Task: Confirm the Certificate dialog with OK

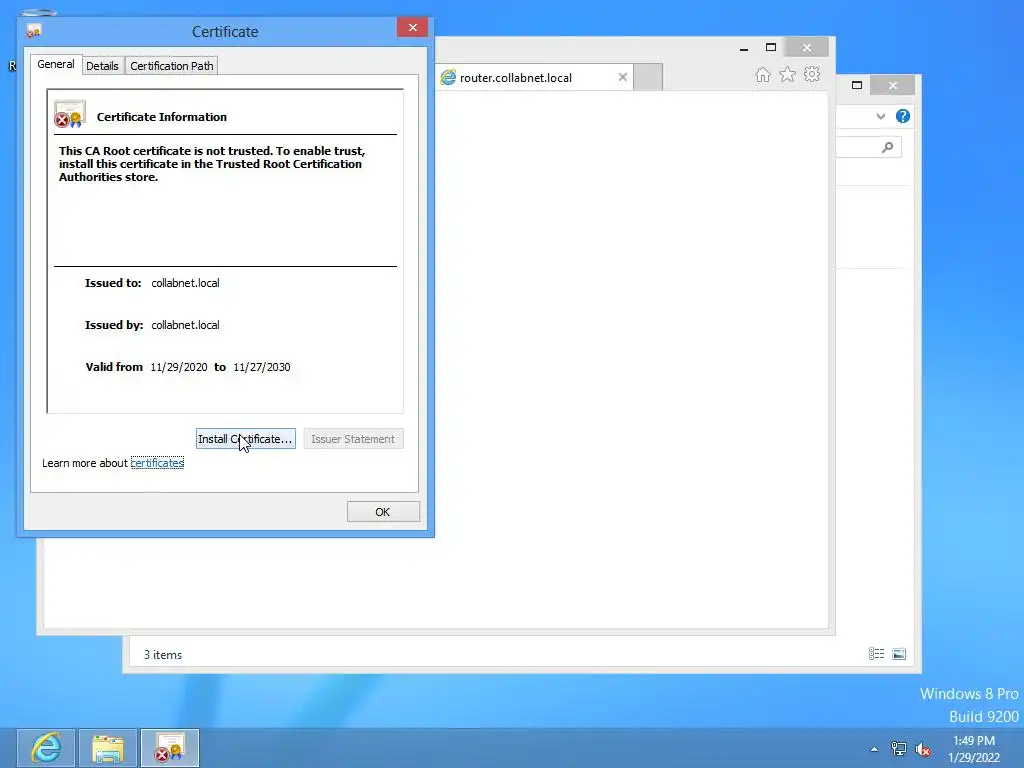Action: (383, 512)
